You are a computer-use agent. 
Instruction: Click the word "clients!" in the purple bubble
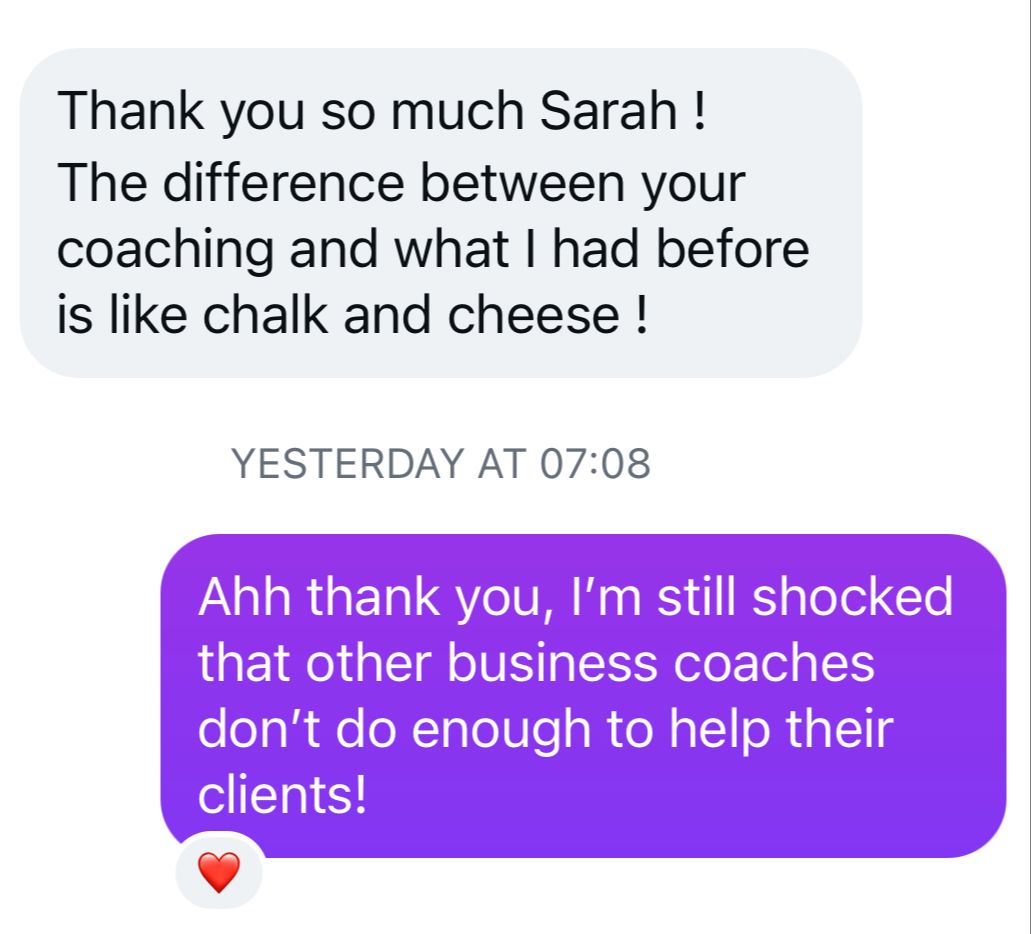(x=283, y=795)
